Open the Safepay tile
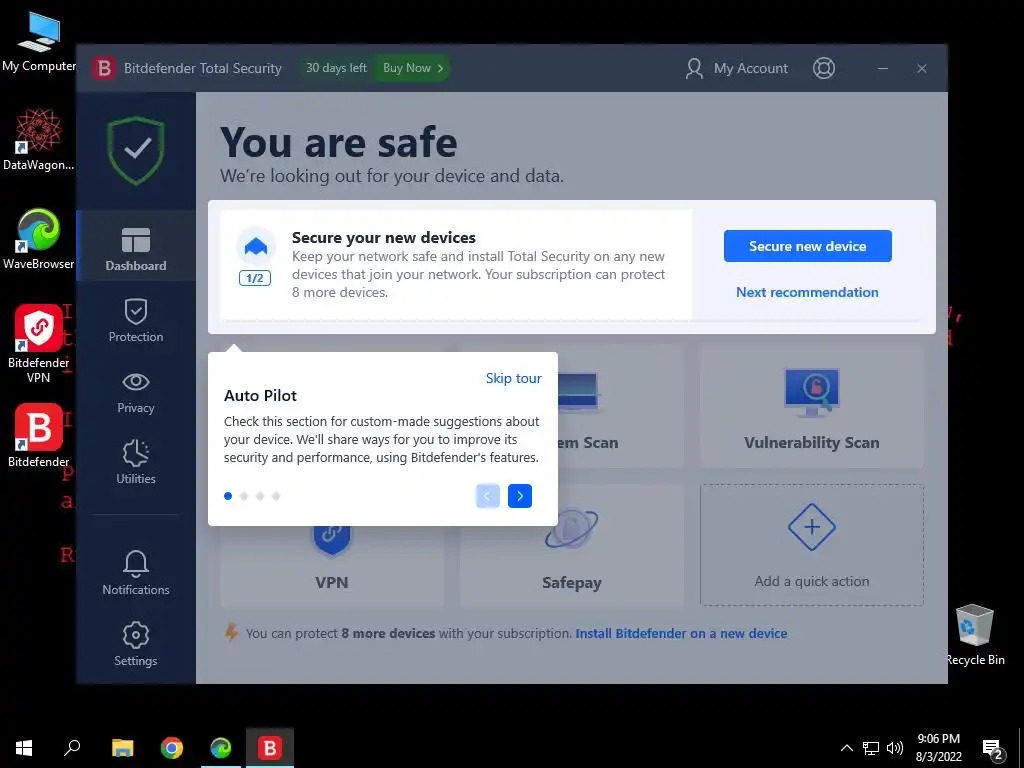 click(571, 567)
